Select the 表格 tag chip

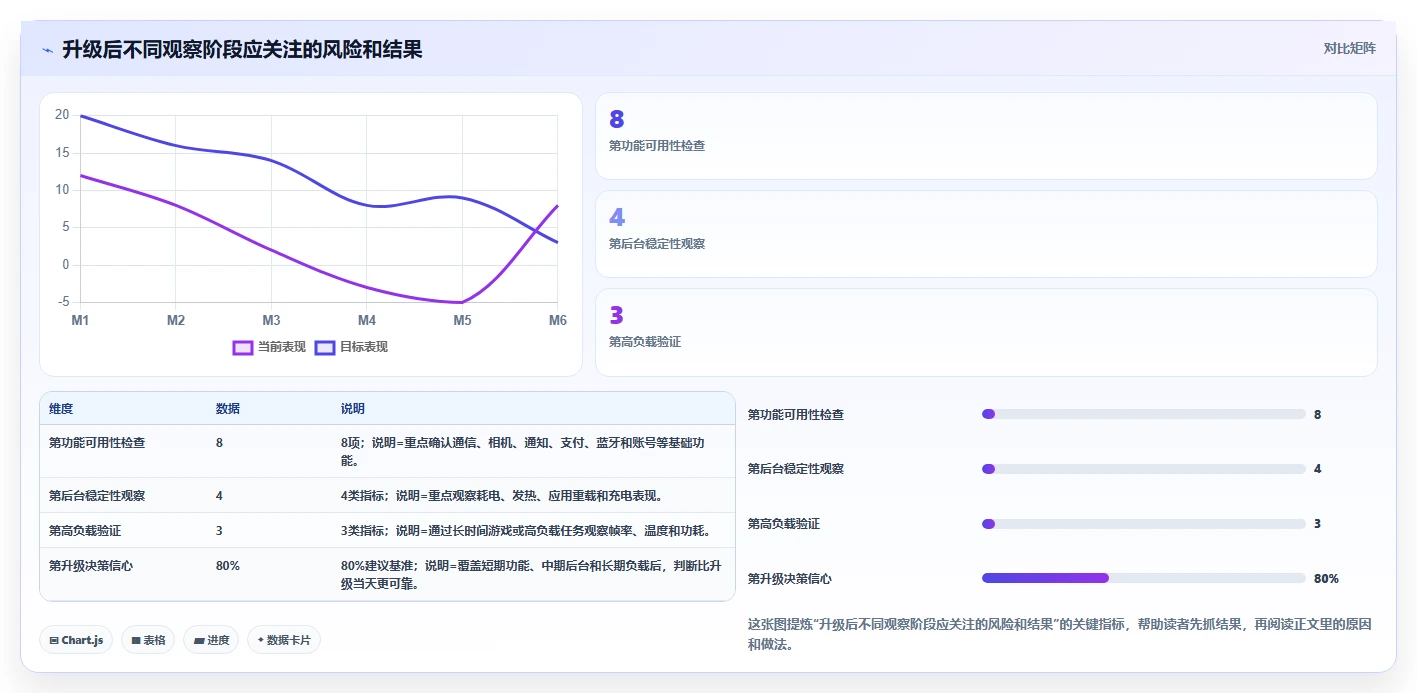[x=148, y=640]
